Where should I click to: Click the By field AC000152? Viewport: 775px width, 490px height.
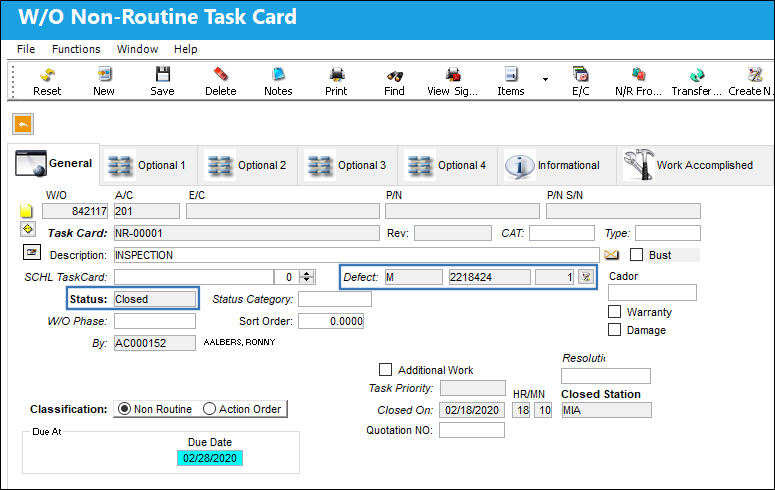click(155, 343)
